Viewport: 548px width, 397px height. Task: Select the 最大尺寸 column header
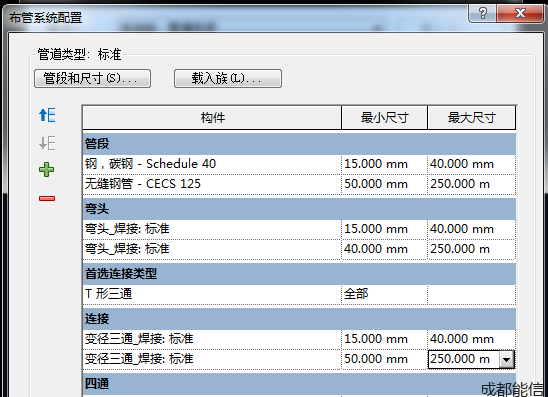(x=471, y=118)
